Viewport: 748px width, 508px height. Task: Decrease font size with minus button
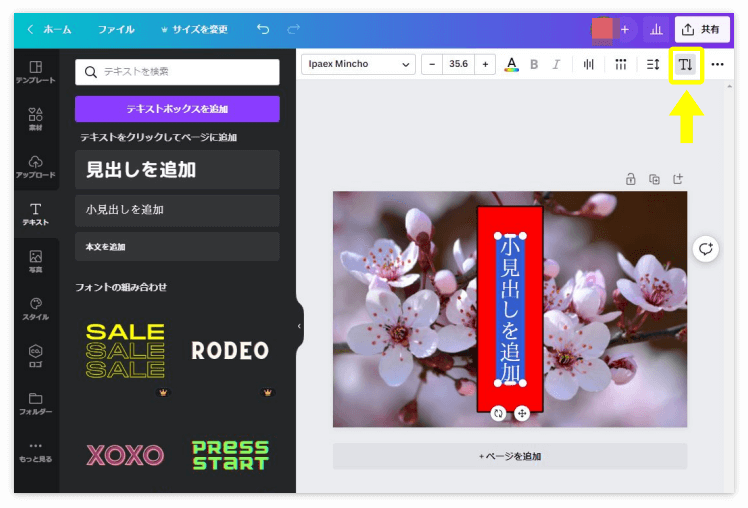point(432,64)
